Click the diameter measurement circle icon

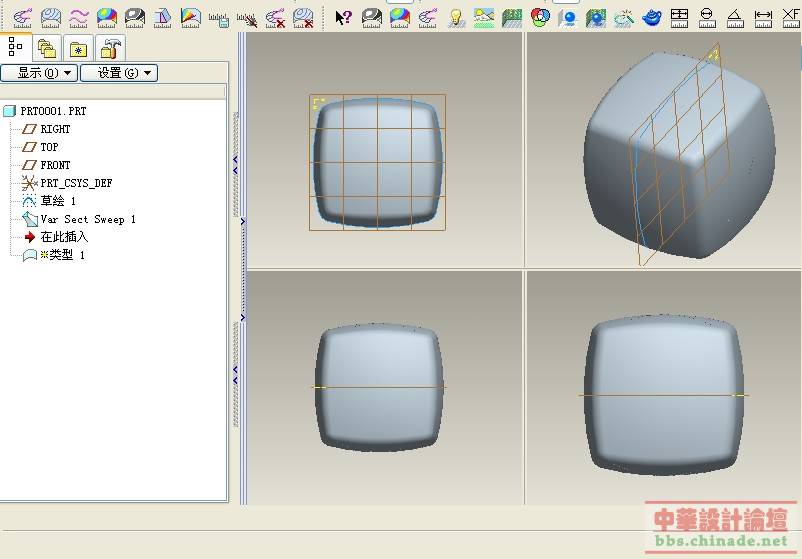coord(707,17)
